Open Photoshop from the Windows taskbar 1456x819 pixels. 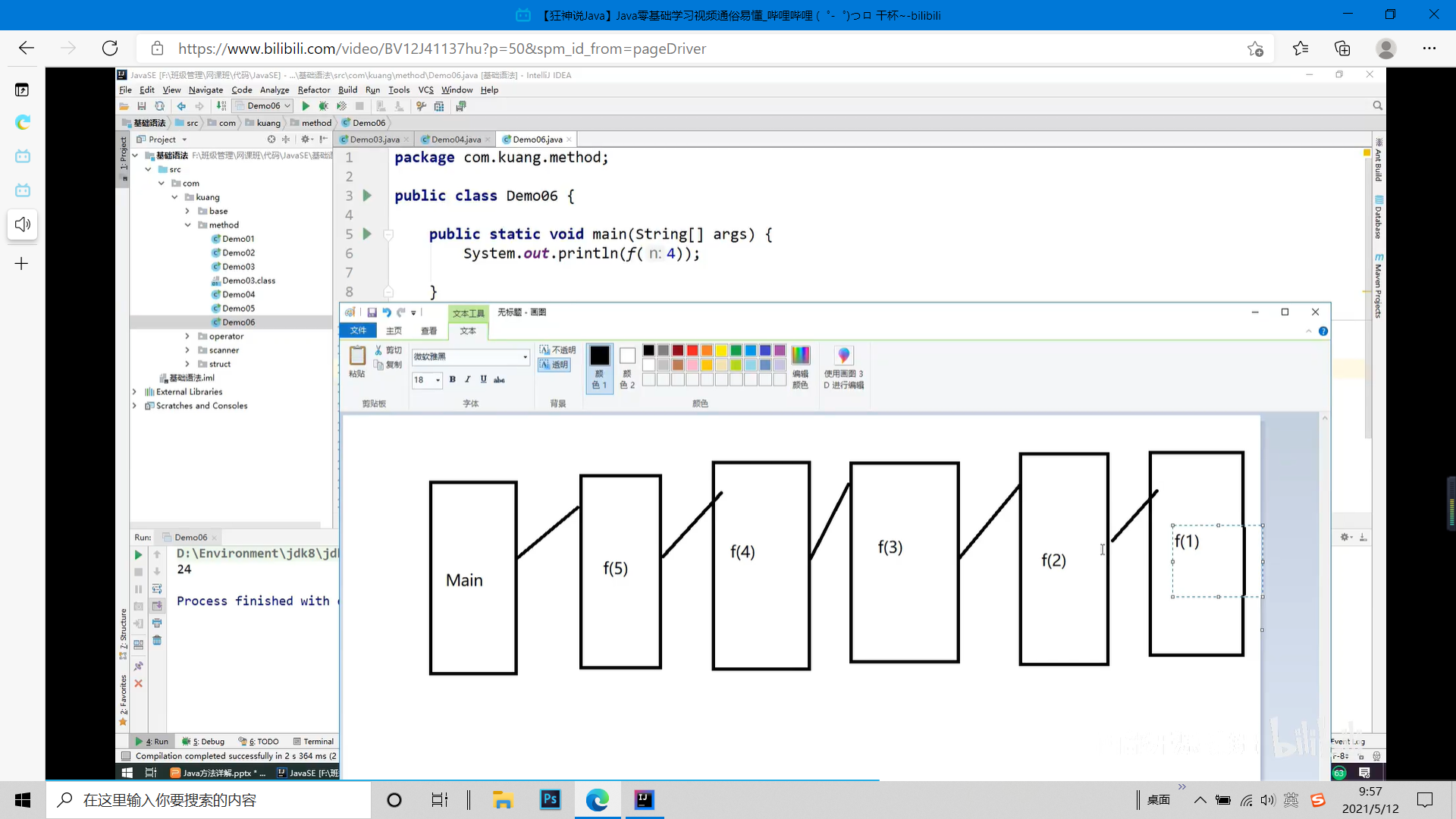(x=550, y=799)
